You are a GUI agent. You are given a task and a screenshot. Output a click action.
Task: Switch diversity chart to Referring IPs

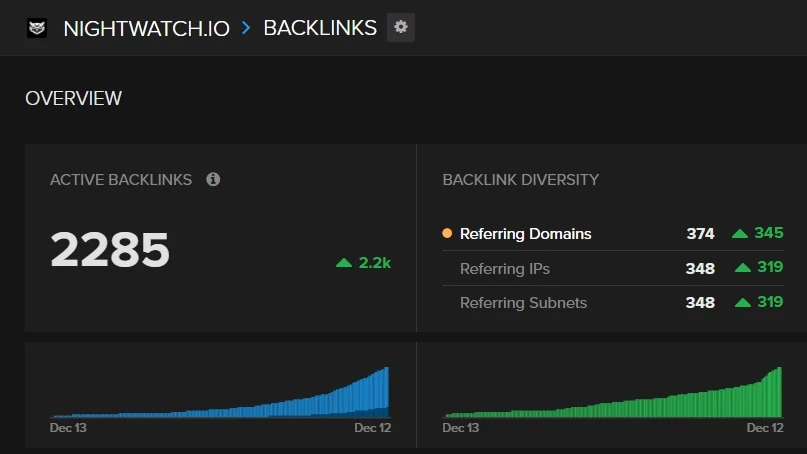505,268
